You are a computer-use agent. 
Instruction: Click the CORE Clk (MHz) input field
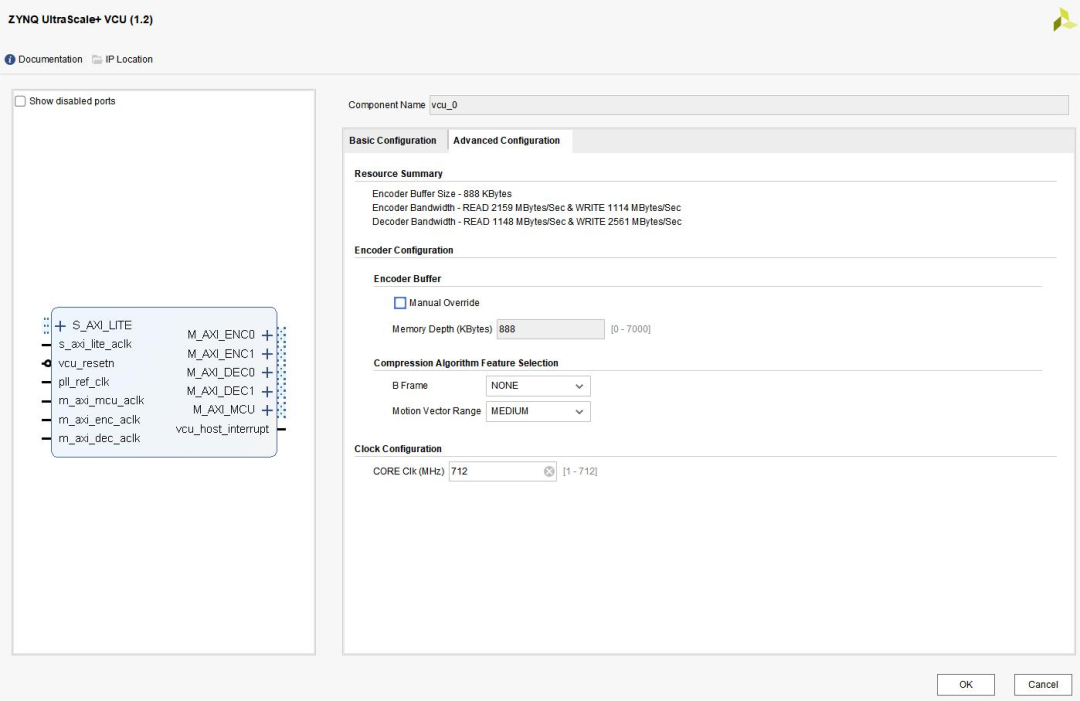point(503,472)
